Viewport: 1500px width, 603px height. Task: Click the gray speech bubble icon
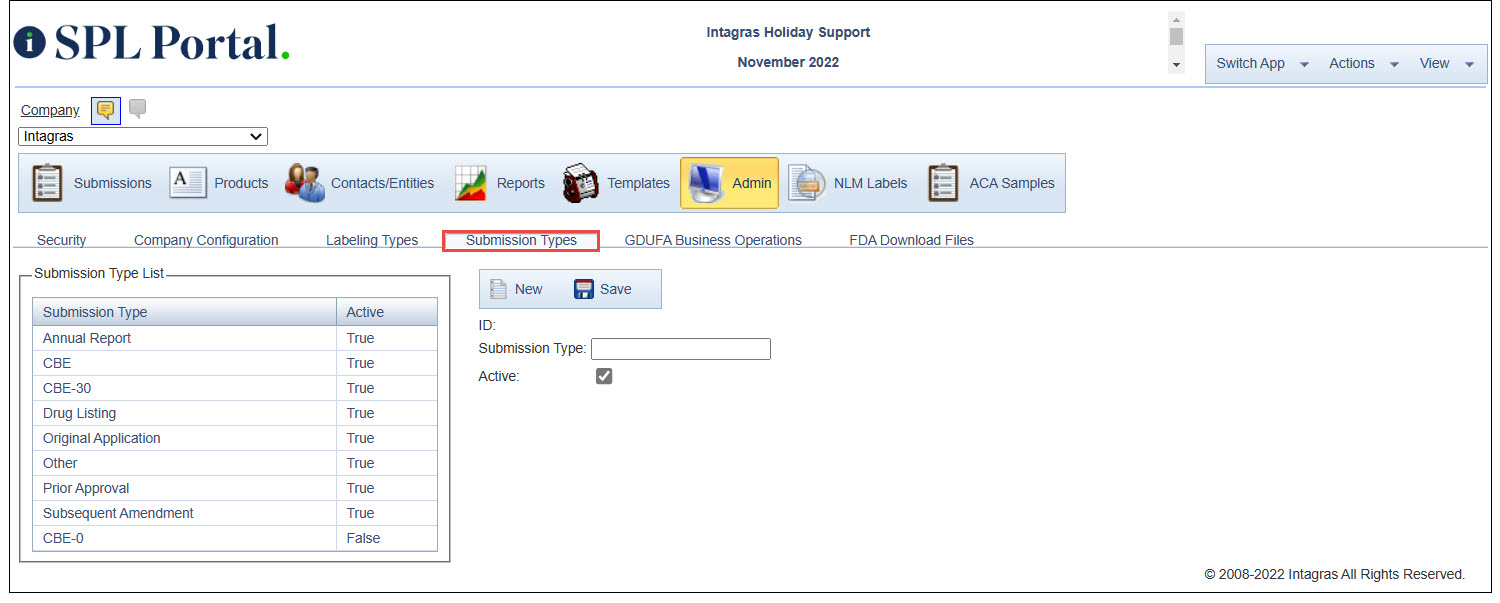coord(138,109)
